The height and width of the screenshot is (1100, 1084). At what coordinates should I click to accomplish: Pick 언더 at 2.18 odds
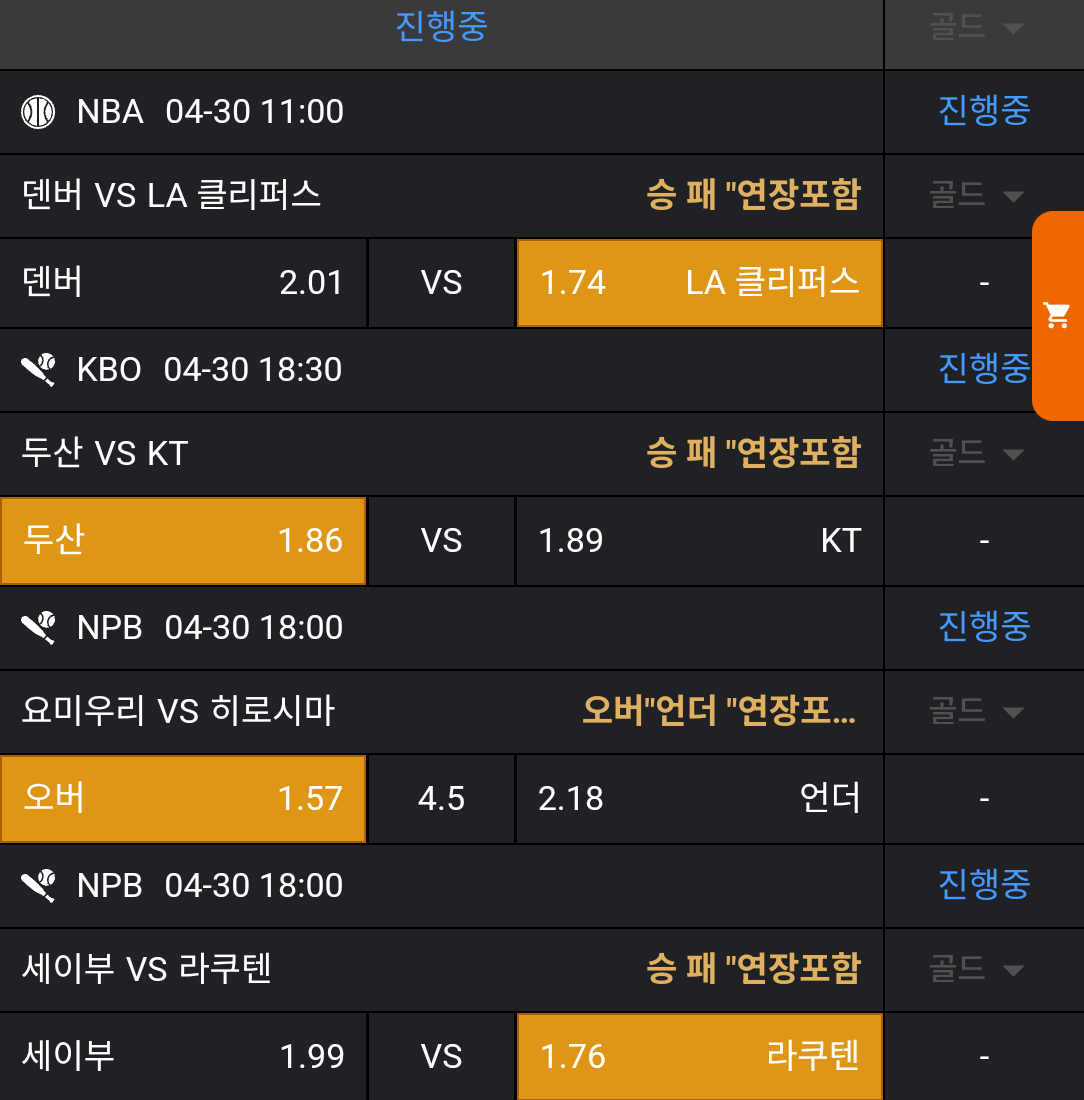click(x=699, y=799)
